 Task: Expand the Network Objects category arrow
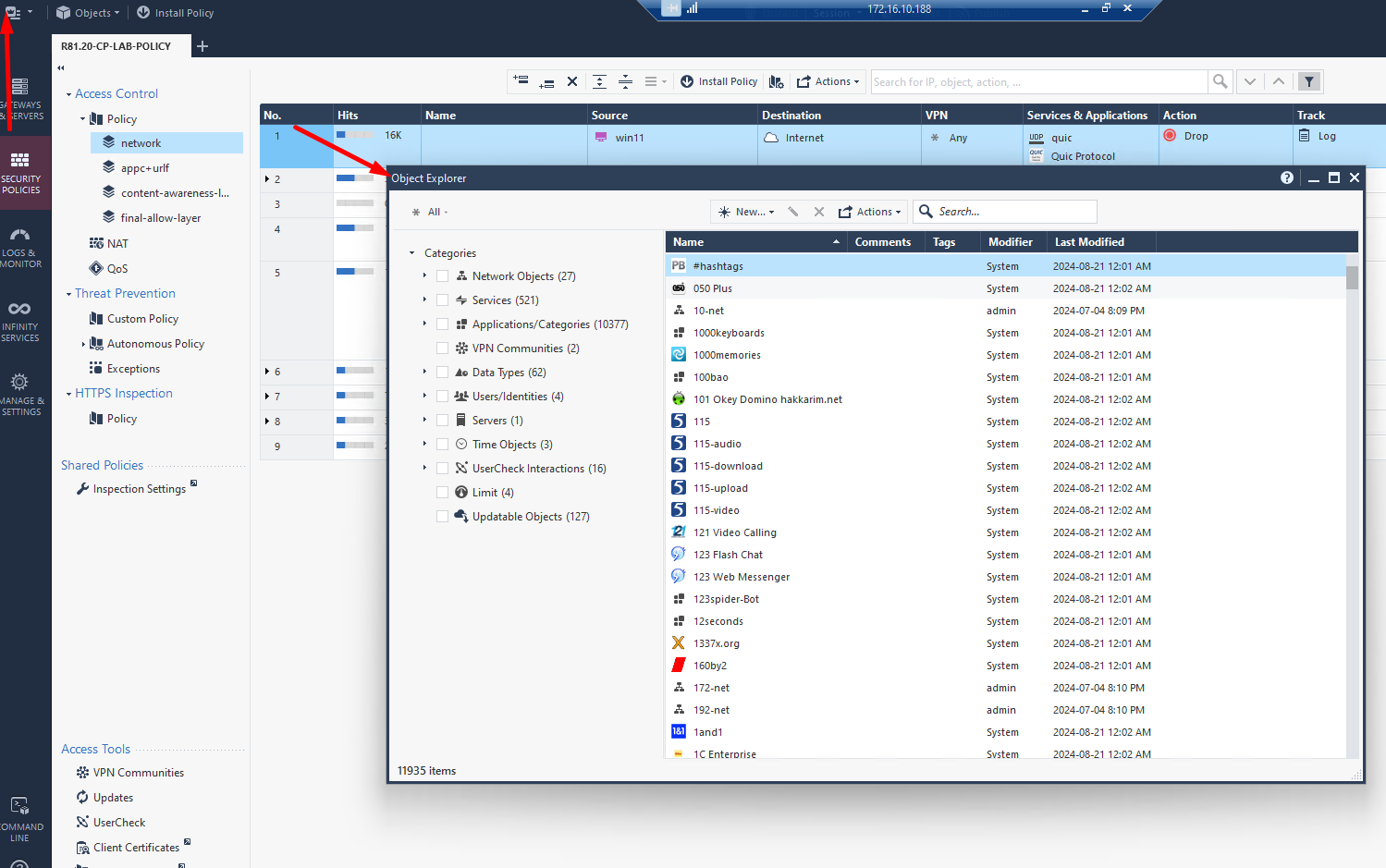(425, 275)
